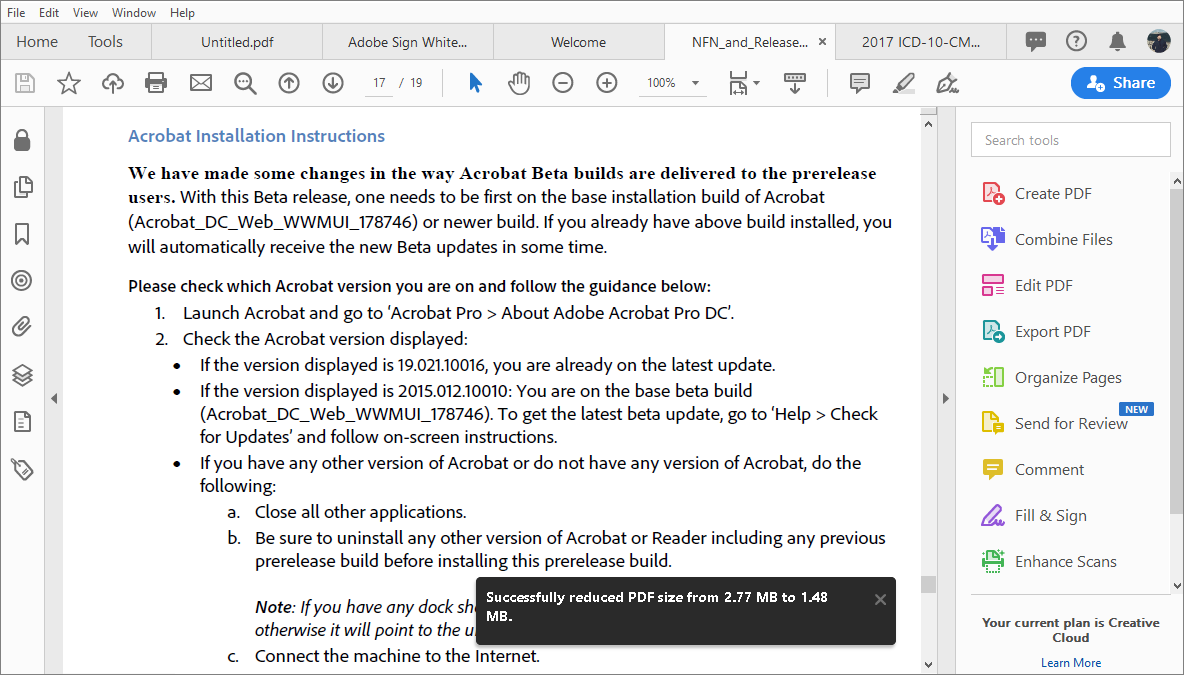1184x675 pixels.
Task: Switch to the Welcome tab
Action: pos(578,43)
